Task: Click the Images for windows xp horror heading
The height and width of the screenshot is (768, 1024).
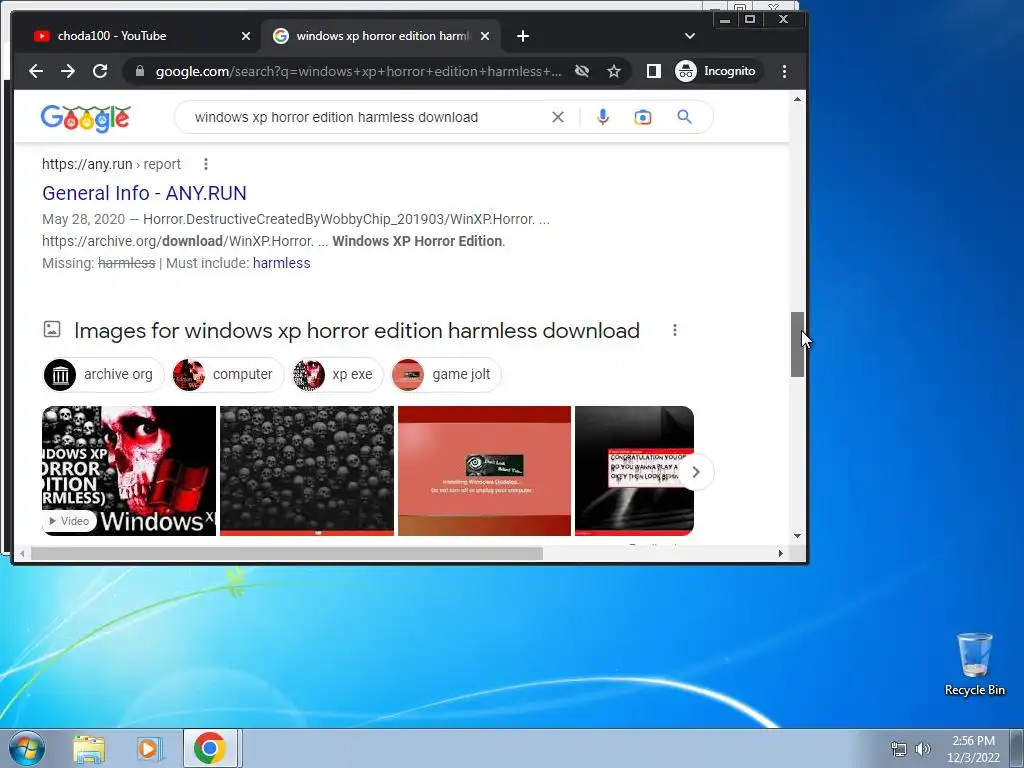Action: pos(357,330)
